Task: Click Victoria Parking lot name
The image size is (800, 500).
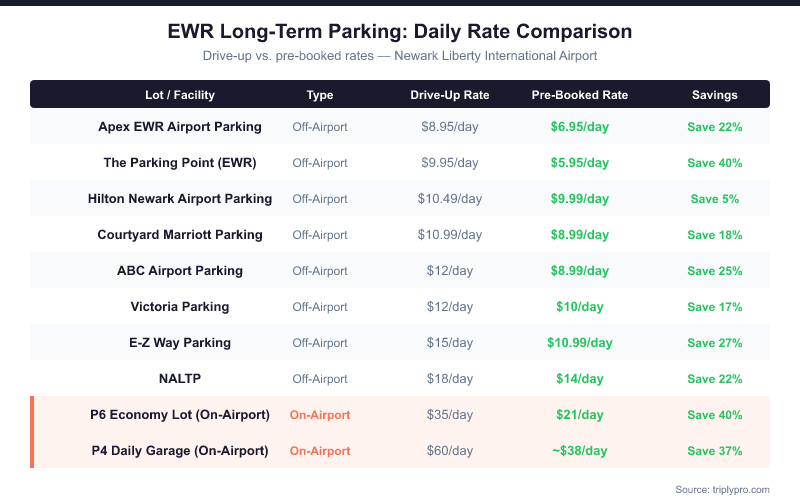Action: click(180, 307)
